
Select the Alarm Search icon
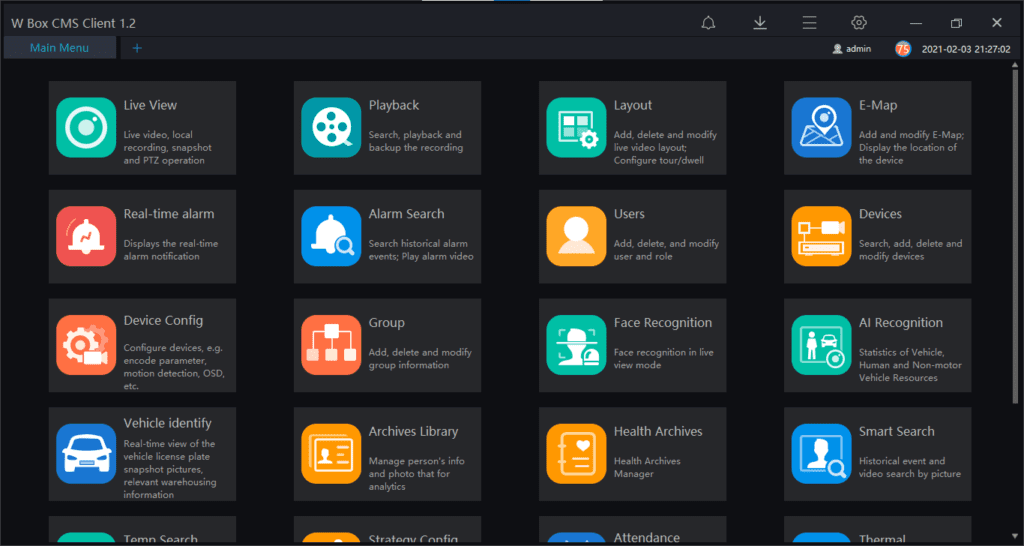pos(331,236)
